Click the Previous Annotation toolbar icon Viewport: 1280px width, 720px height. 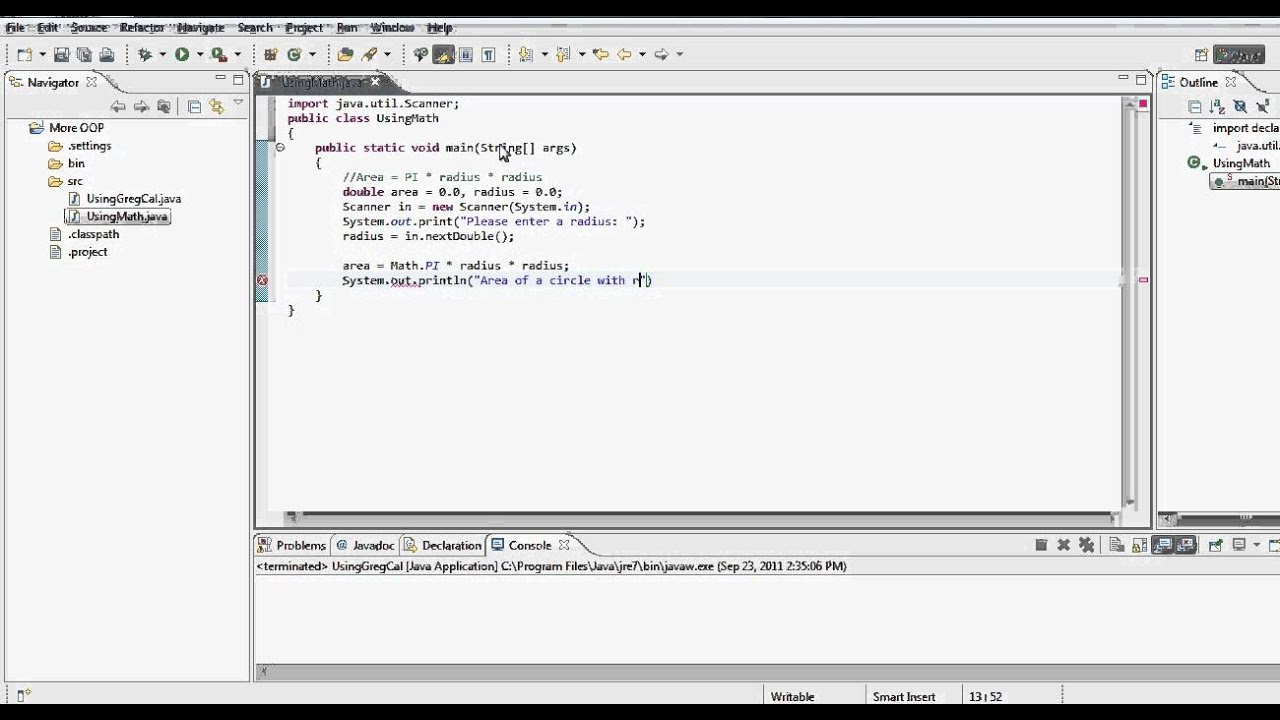tap(562, 55)
